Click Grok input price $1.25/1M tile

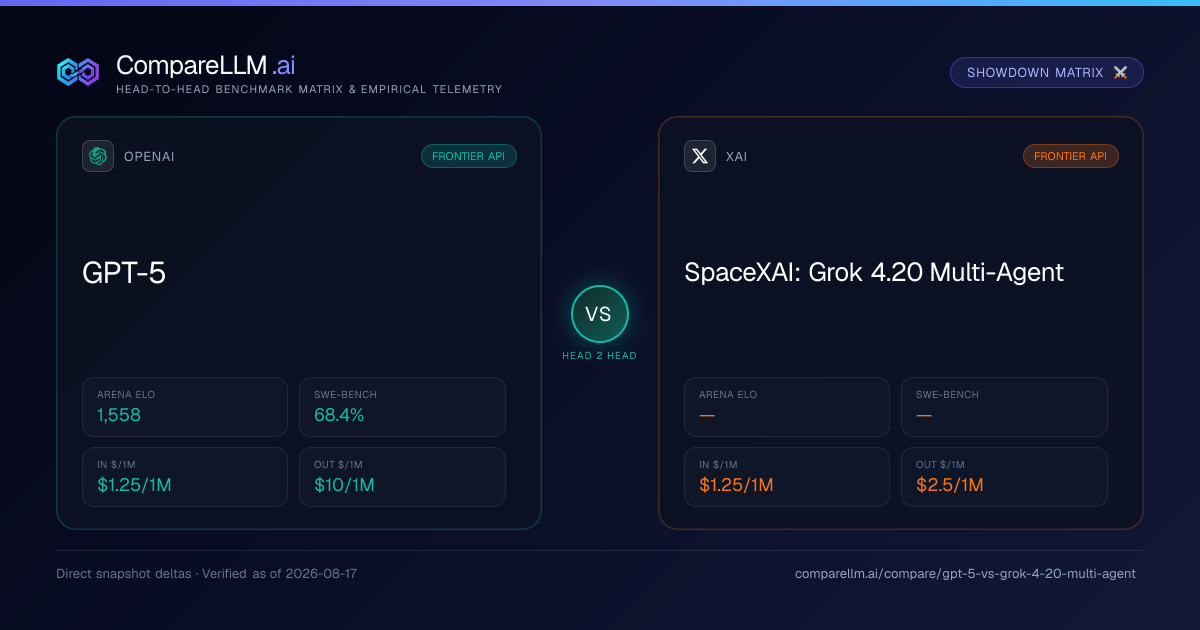coord(787,477)
